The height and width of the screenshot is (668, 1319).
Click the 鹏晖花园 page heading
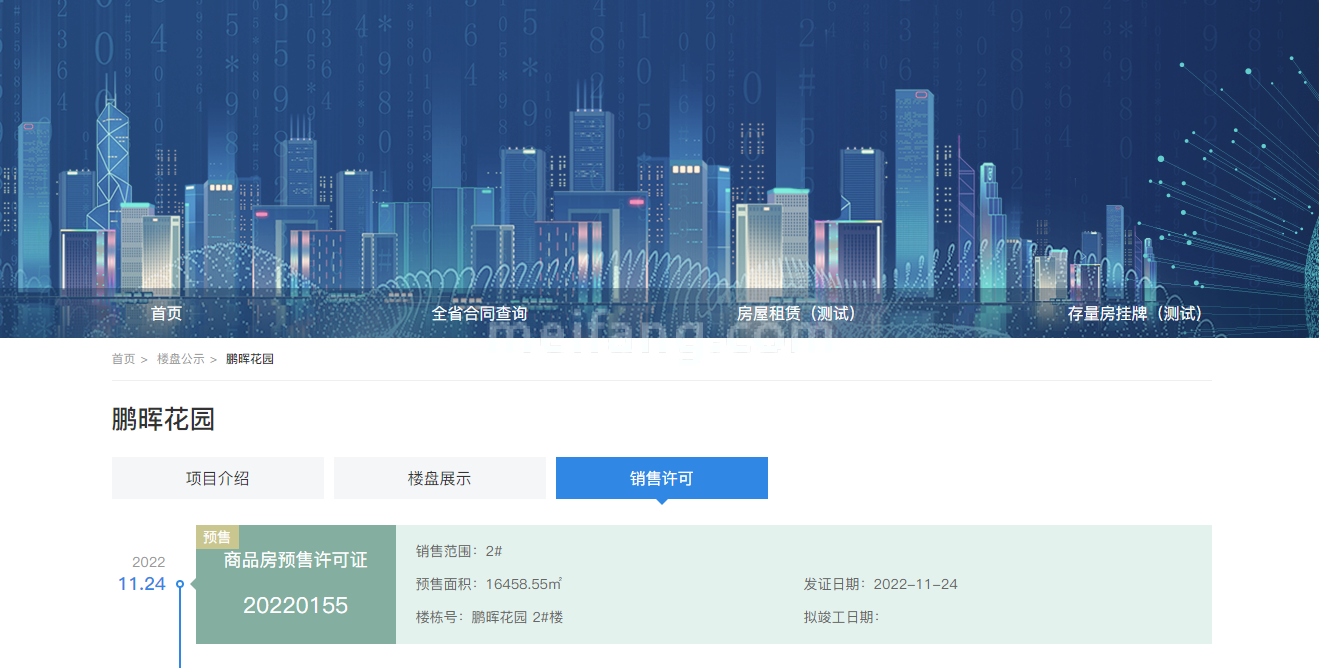[x=163, y=420]
